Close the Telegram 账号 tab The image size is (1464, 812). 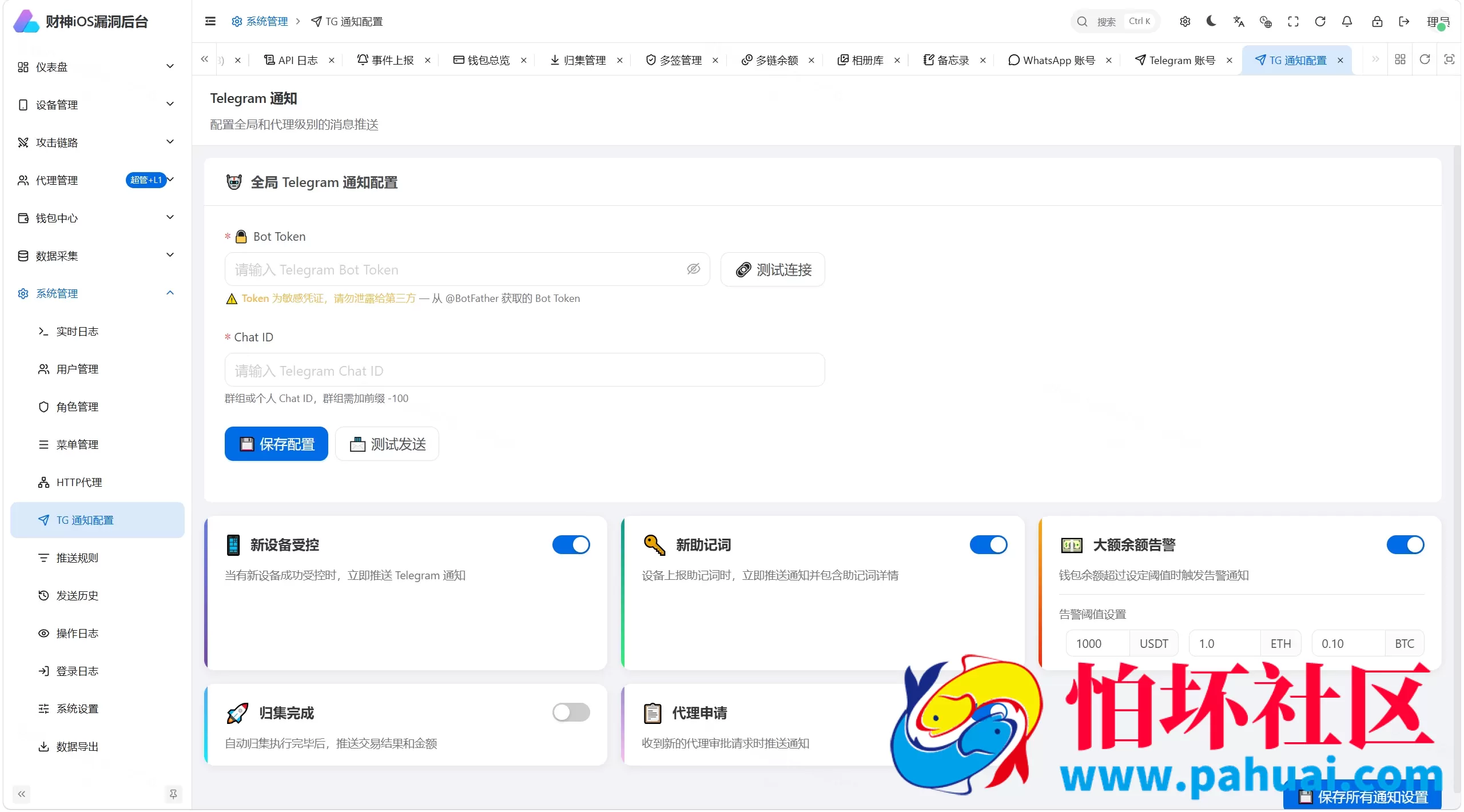1230,60
